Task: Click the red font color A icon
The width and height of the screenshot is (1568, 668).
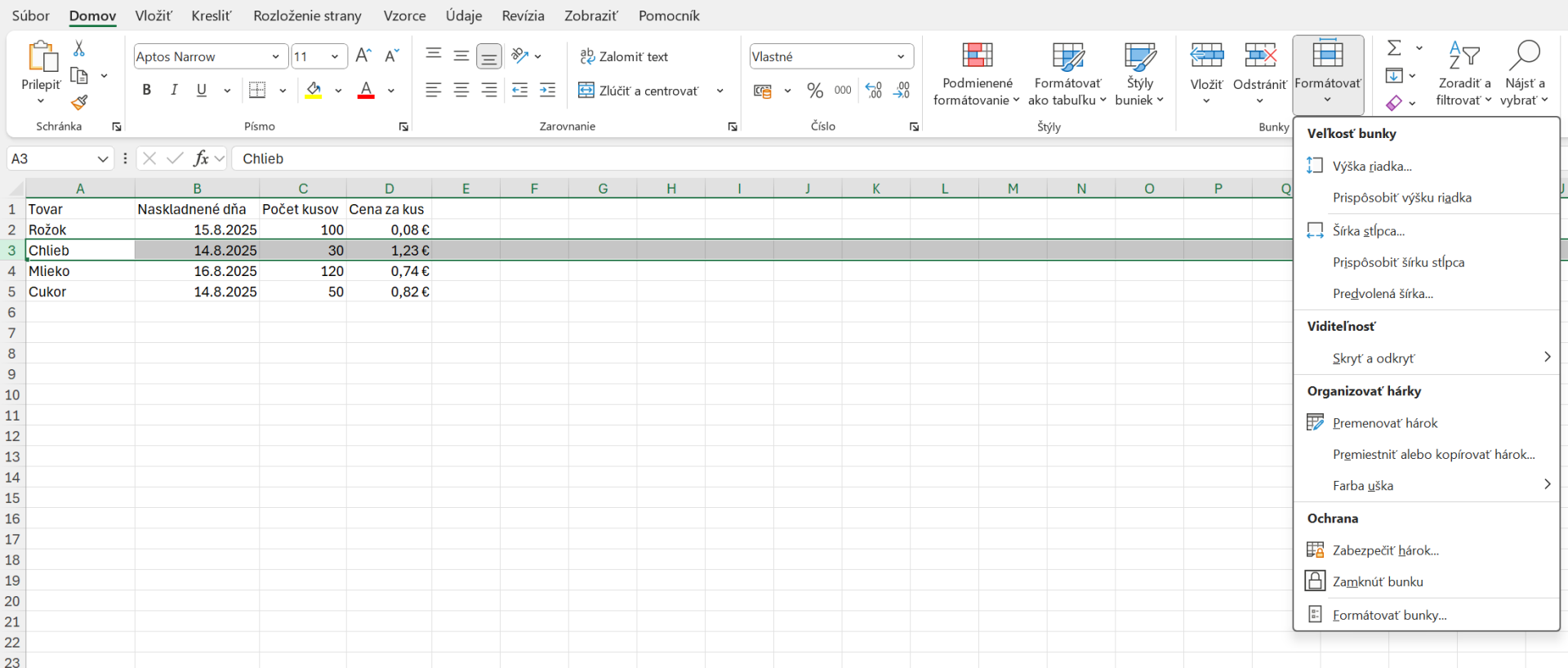Action: 366,90
